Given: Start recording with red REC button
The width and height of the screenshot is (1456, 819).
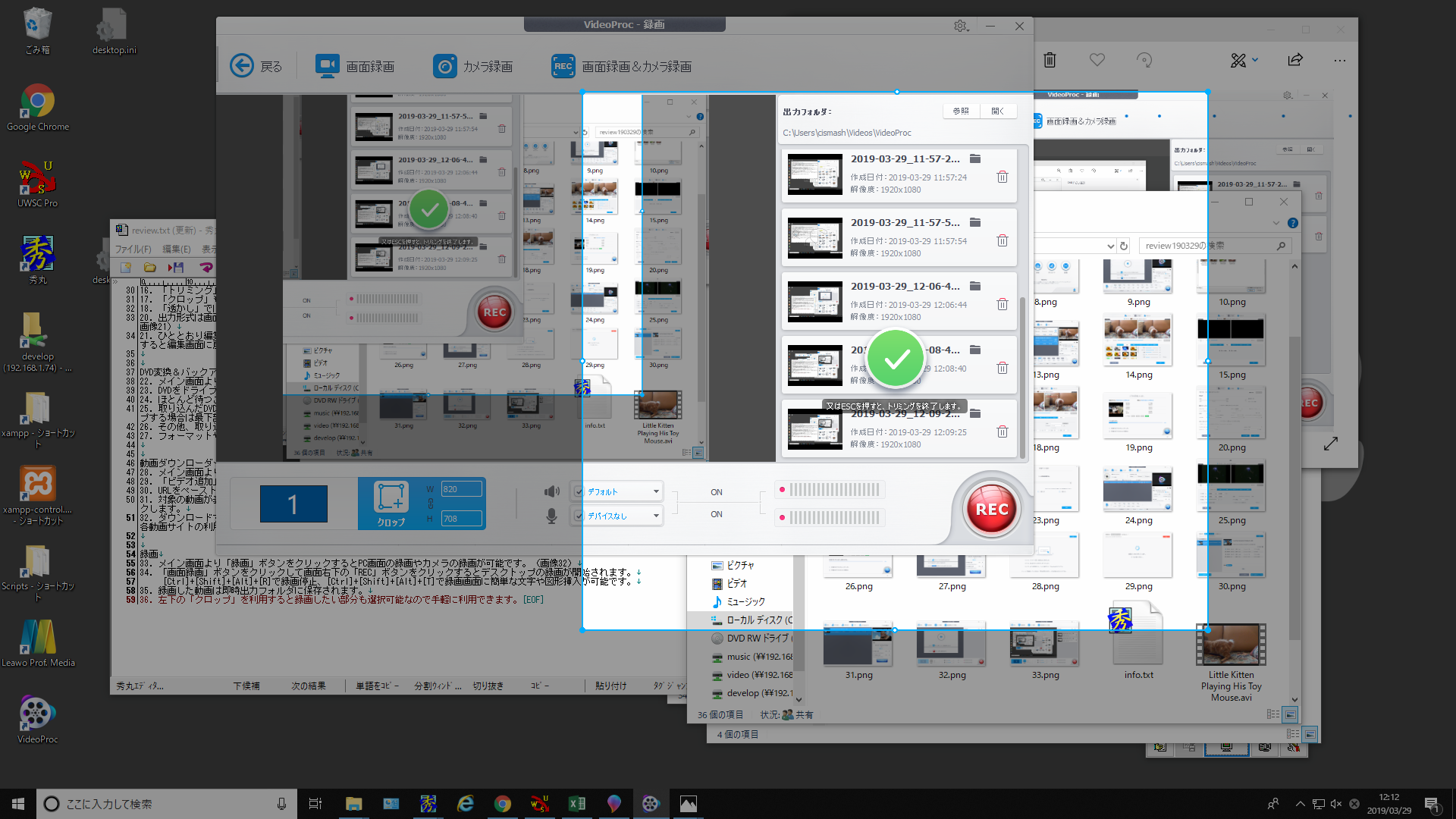Looking at the screenshot, I should click(991, 509).
